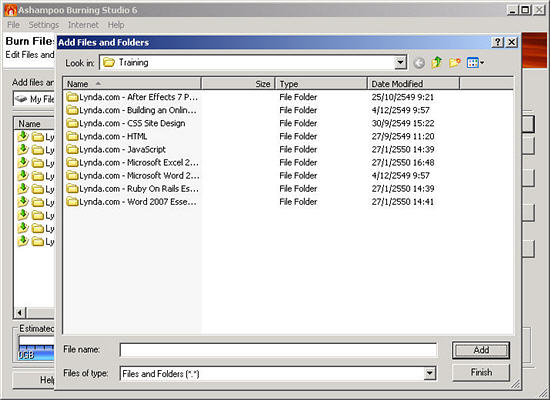The height and width of the screenshot is (400, 550).
Task: Select folder Lynda.com - Microsoft Excel
Action: pyautogui.click(x=132, y=162)
